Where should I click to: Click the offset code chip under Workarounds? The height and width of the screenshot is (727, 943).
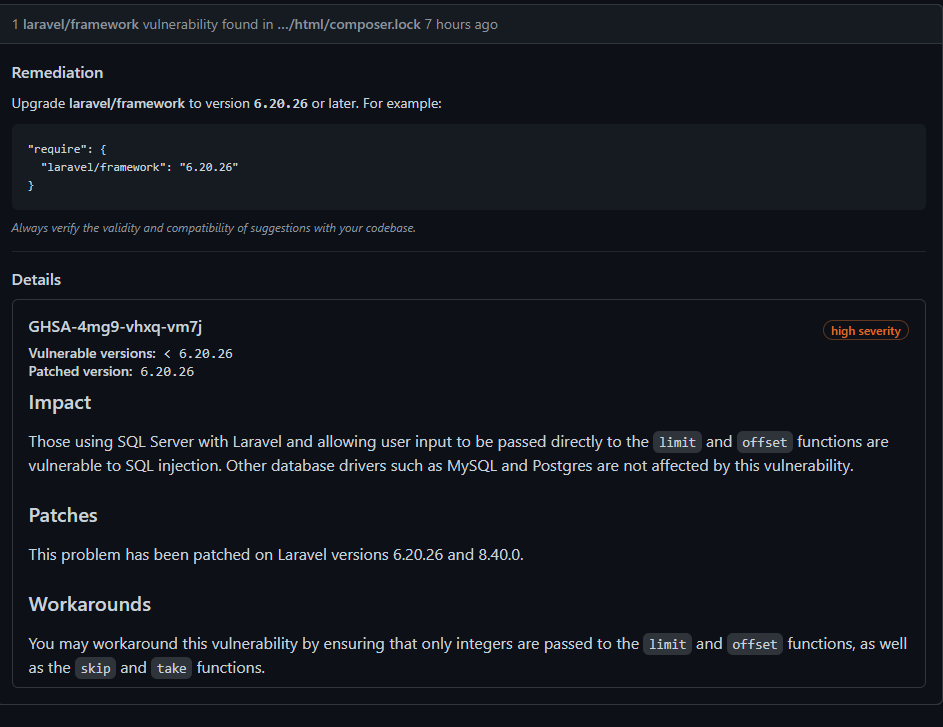click(754, 645)
